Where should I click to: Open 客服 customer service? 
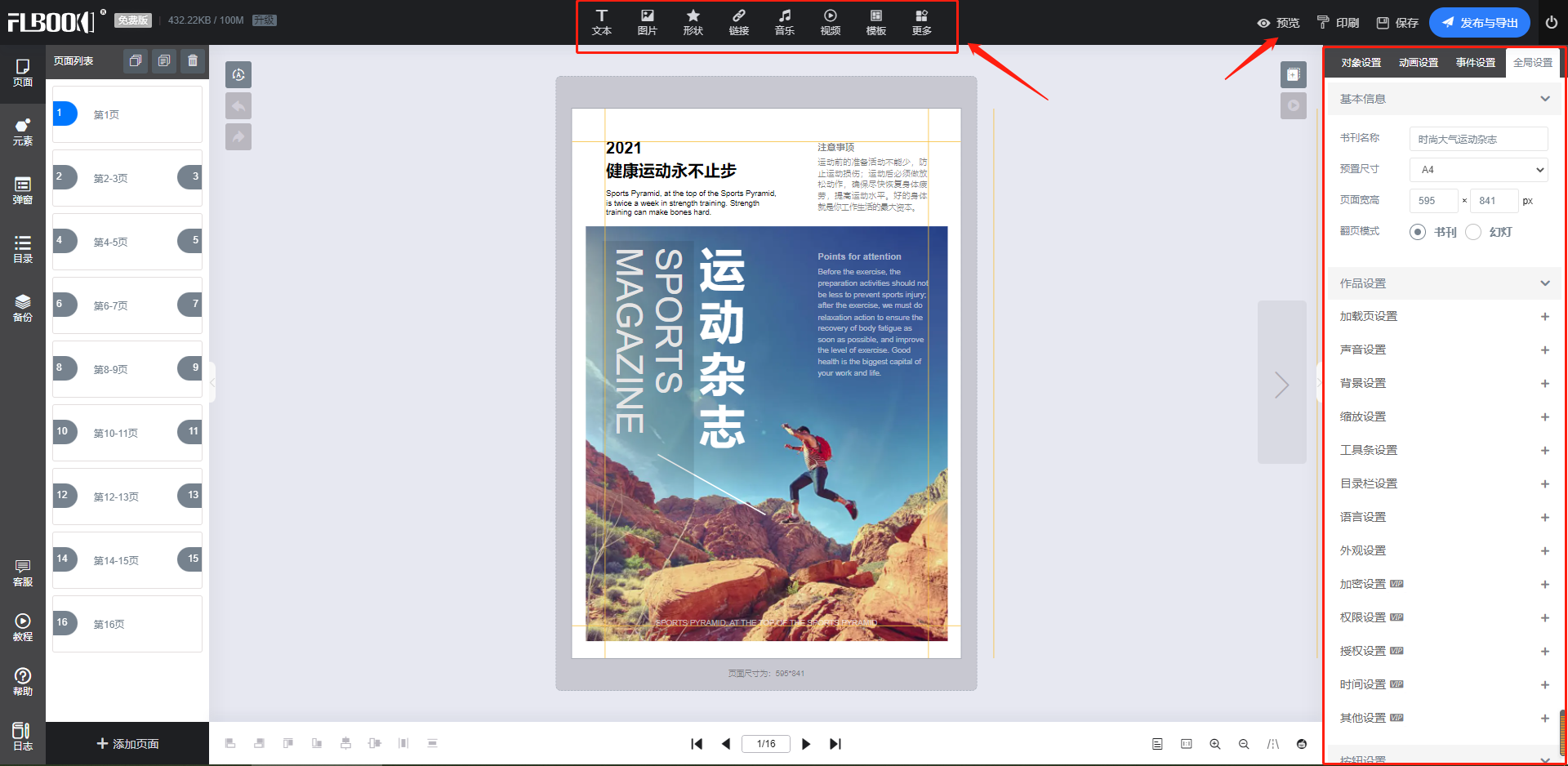[x=23, y=573]
